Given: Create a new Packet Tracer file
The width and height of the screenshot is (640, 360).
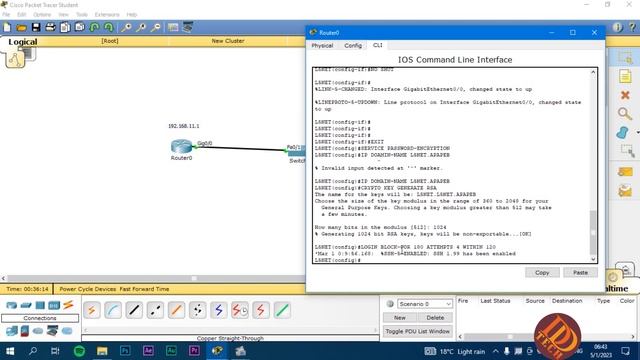Looking at the screenshot, I should (x=7, y=27).
